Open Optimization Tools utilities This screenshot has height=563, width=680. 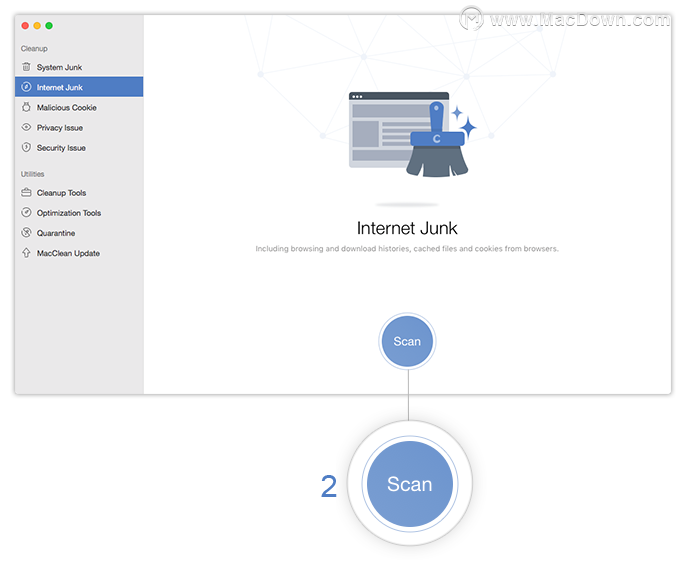pyautogui.click(x=79, y=213)
